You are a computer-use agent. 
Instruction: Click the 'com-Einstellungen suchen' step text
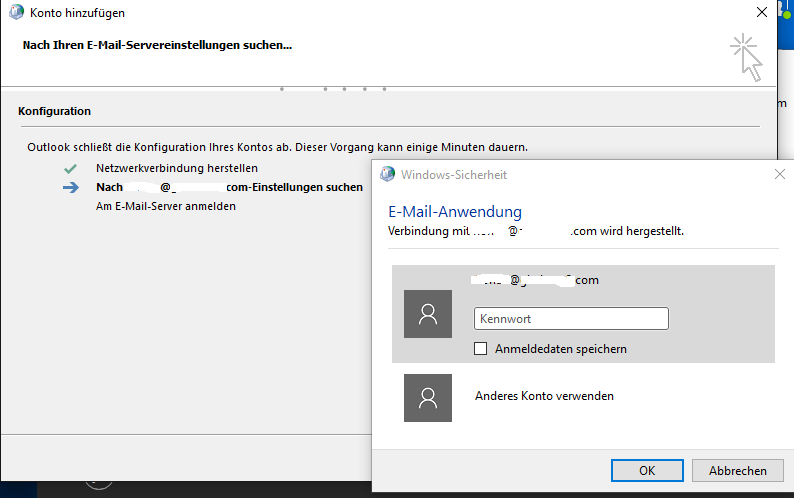click(x=295, y=187)
